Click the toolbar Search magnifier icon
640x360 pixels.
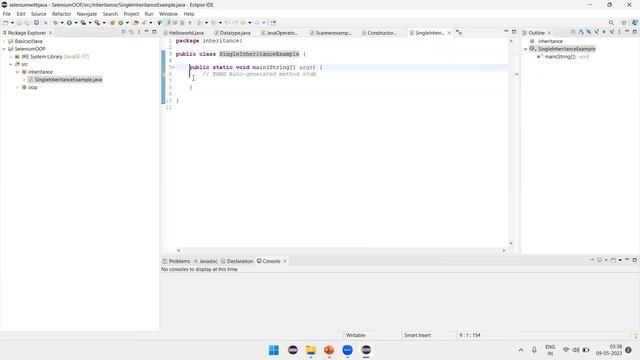(x=611, y=23)
